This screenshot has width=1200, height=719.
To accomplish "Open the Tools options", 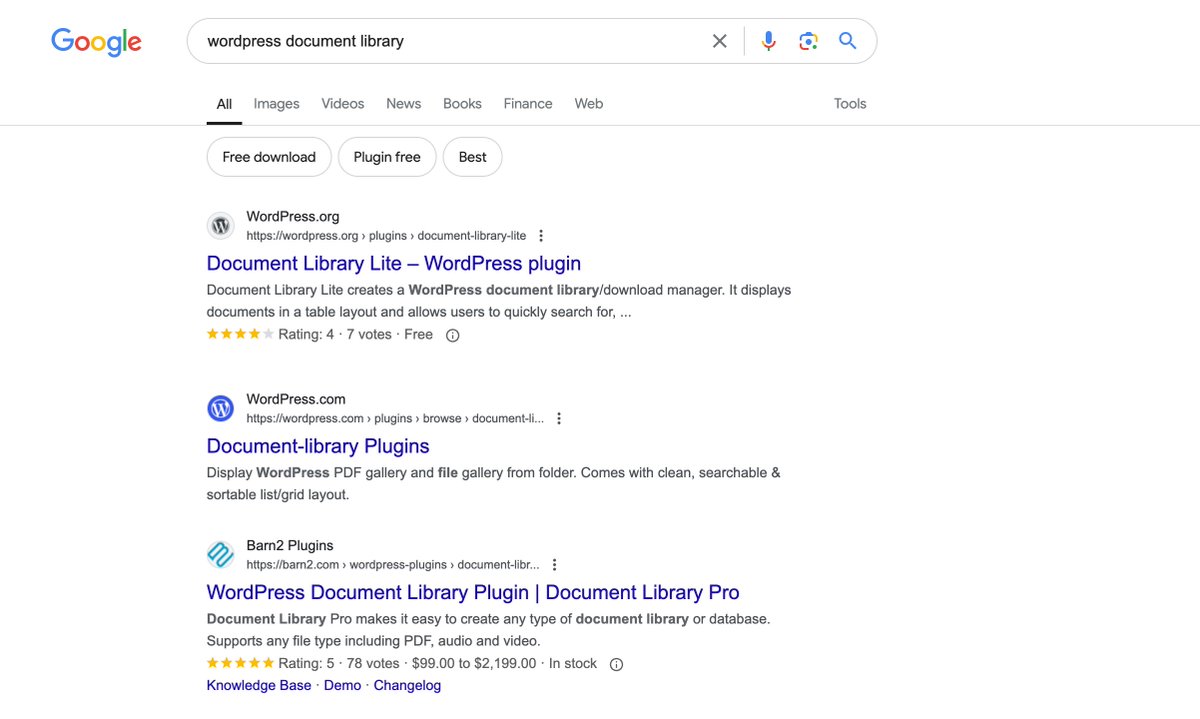I will 850,103.
